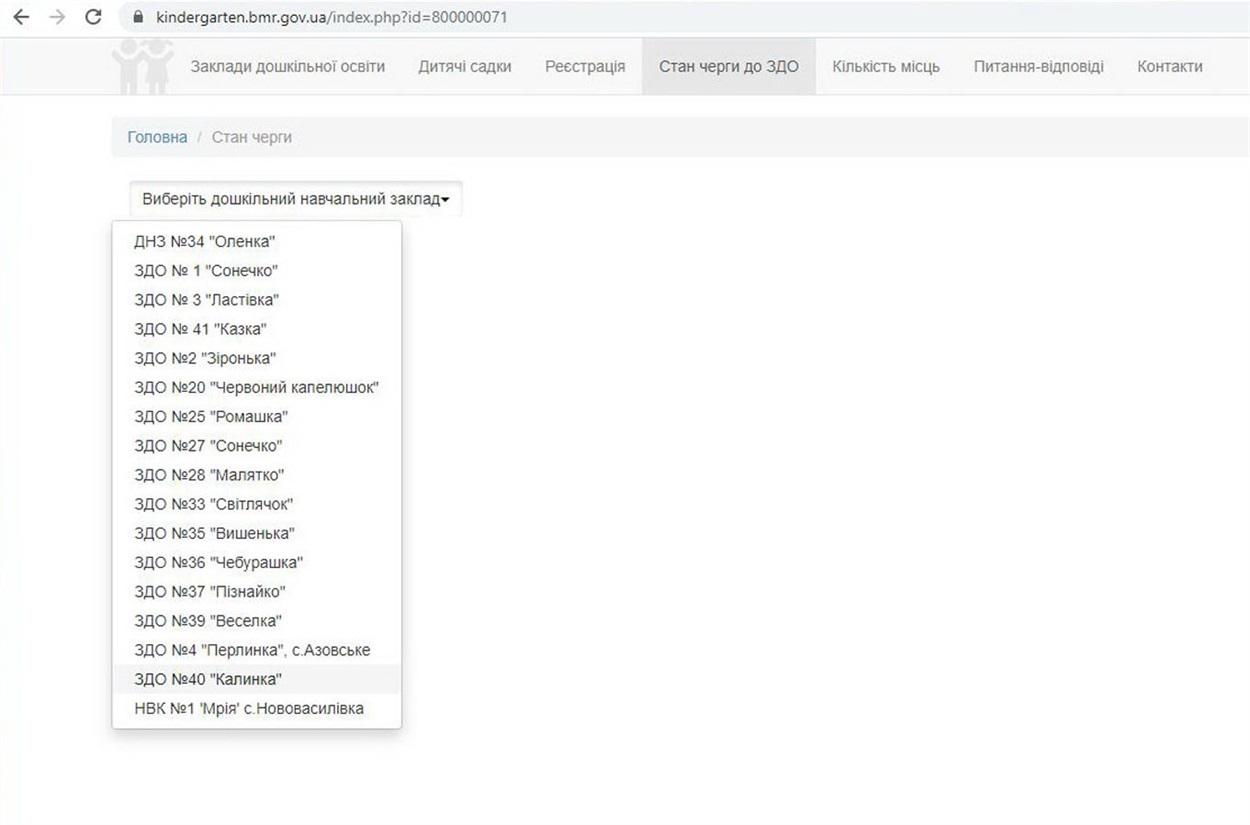Select ДНЗ №34 "Оленка" from list

point(256,242)
